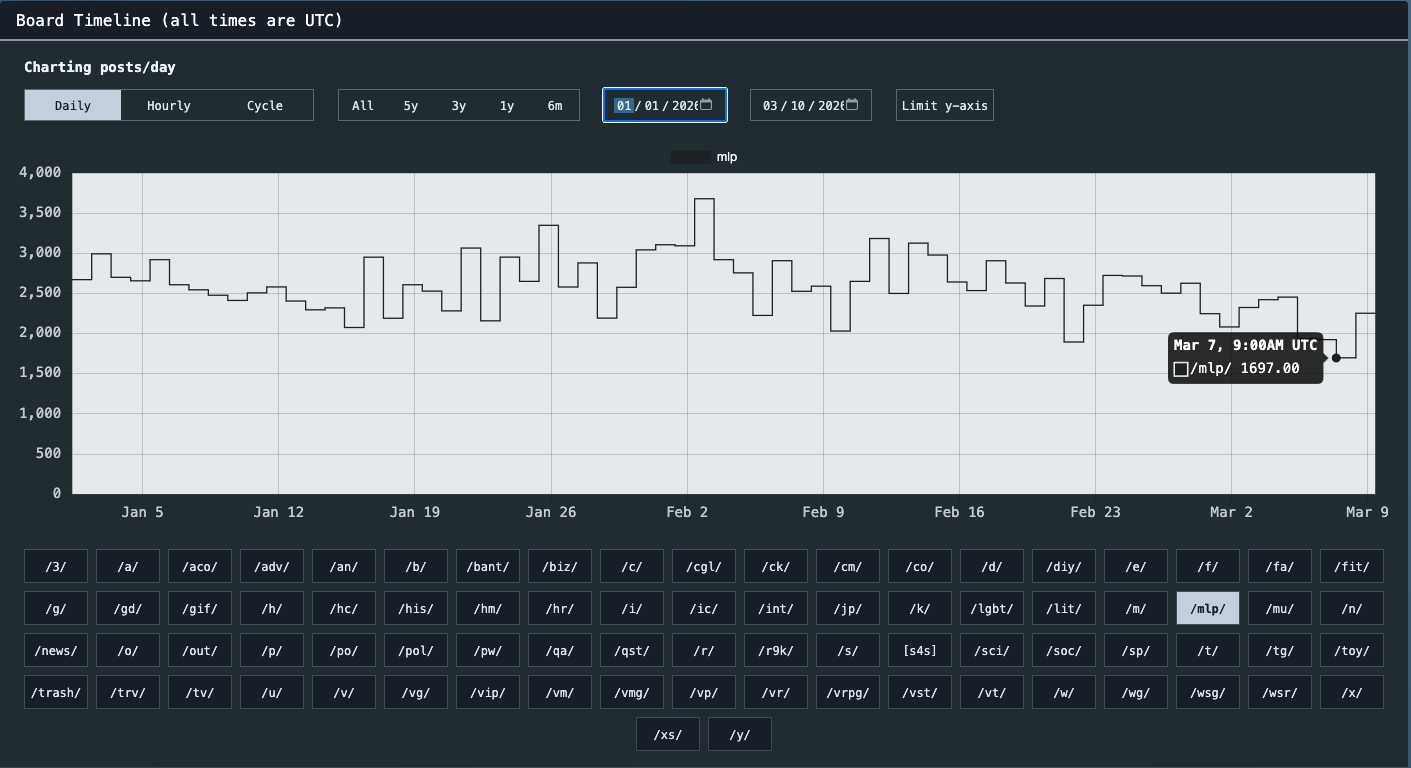Viewport: 1411px width, 768px height.
Task: Click the /v/ board button
Action: (344, 692)
